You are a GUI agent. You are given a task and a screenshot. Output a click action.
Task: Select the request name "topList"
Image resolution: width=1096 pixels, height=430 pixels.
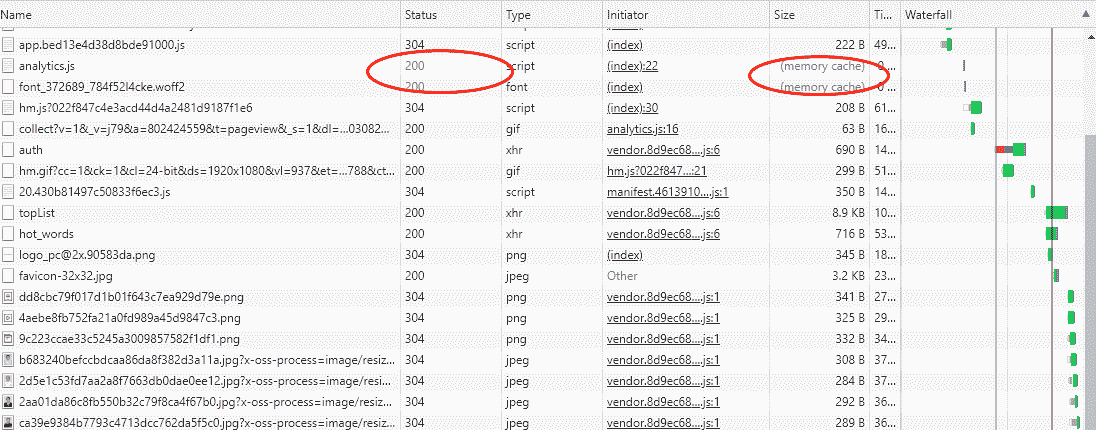(x=36, y=213)
